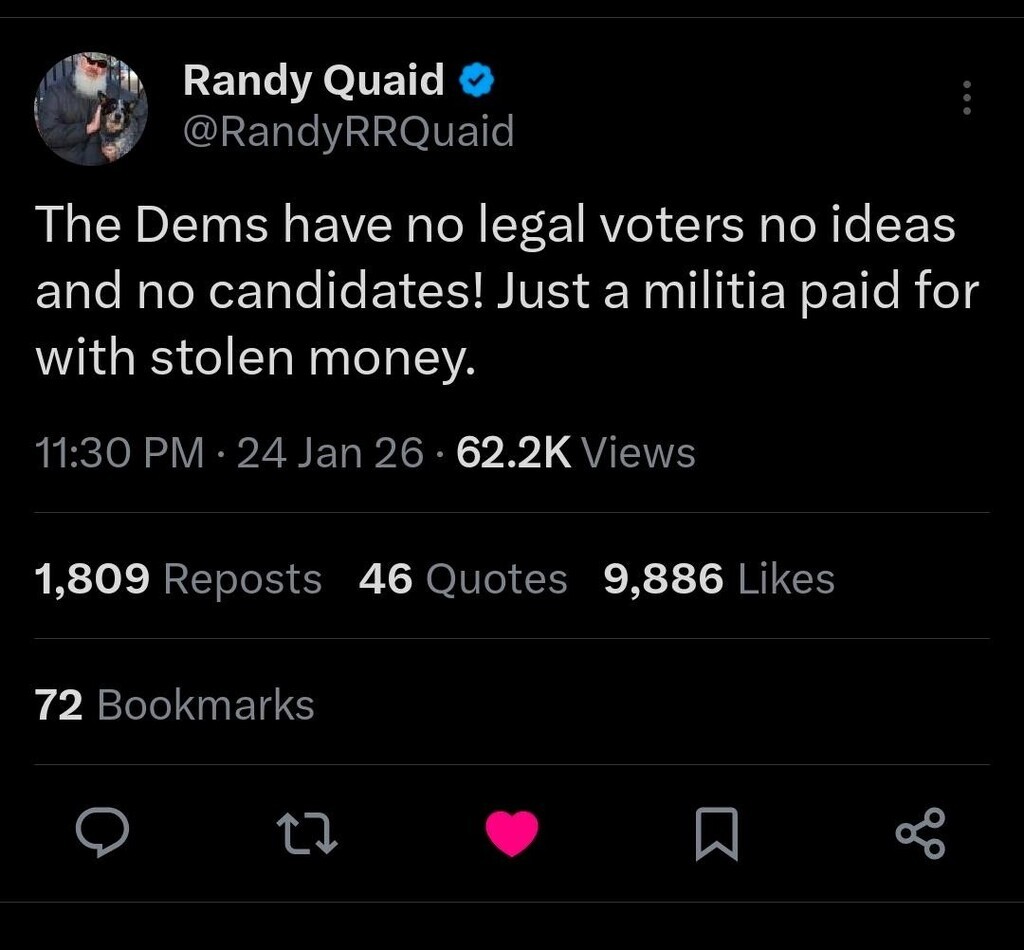Unlike the post with the pink heart
Screen dimensions: 1024x950
click(512, 834)
